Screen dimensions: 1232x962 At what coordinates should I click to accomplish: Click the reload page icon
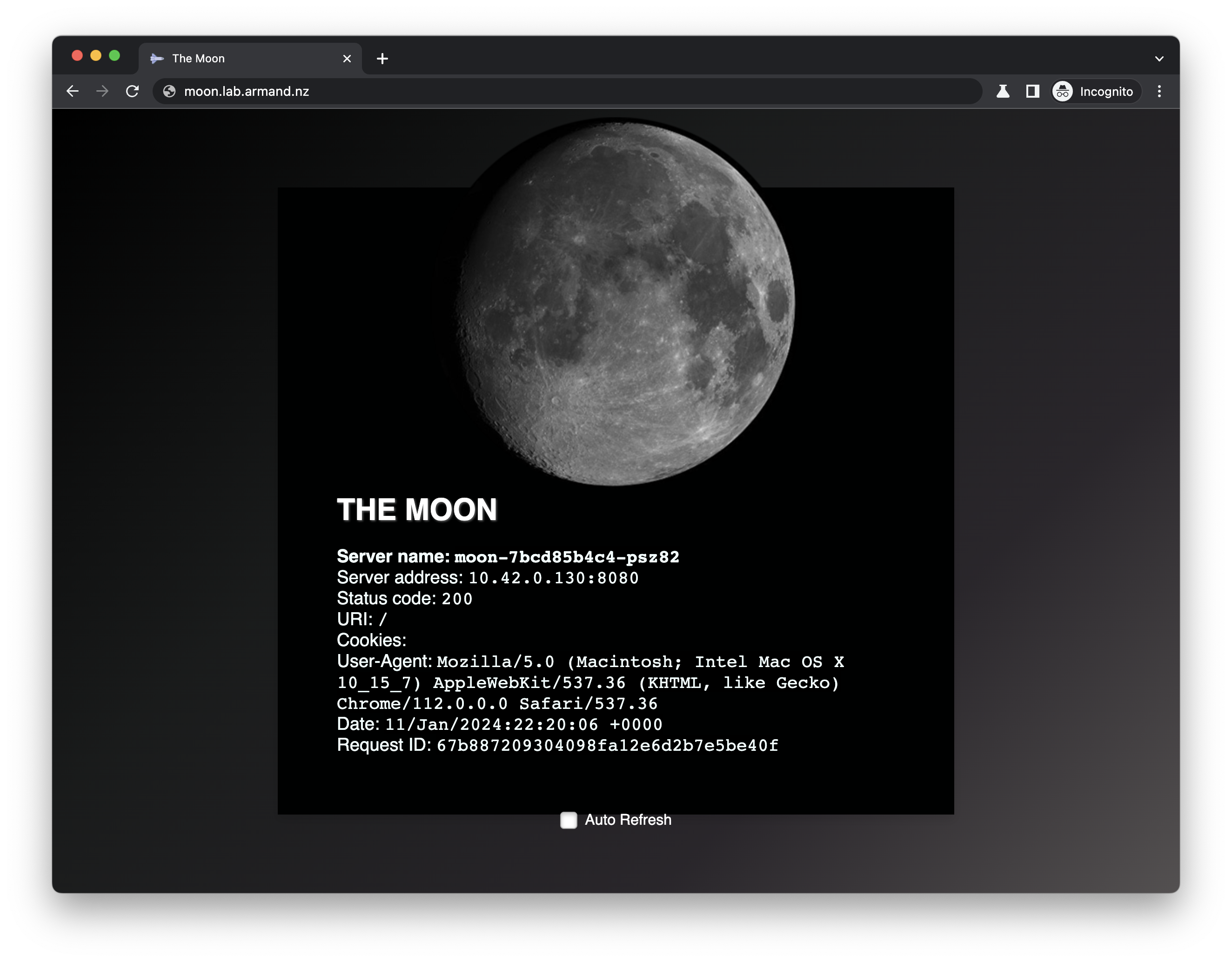[133, 92]
